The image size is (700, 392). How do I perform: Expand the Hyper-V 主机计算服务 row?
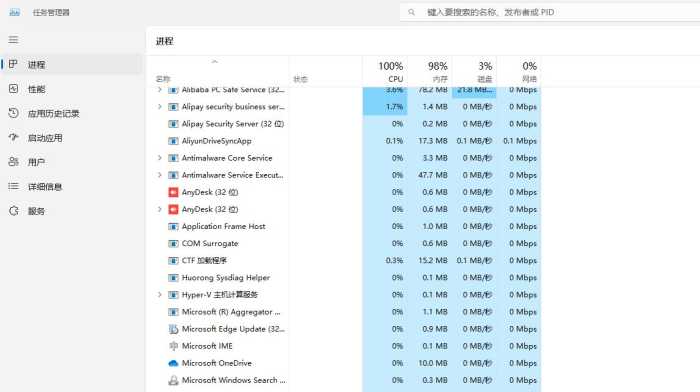point(159,295)
